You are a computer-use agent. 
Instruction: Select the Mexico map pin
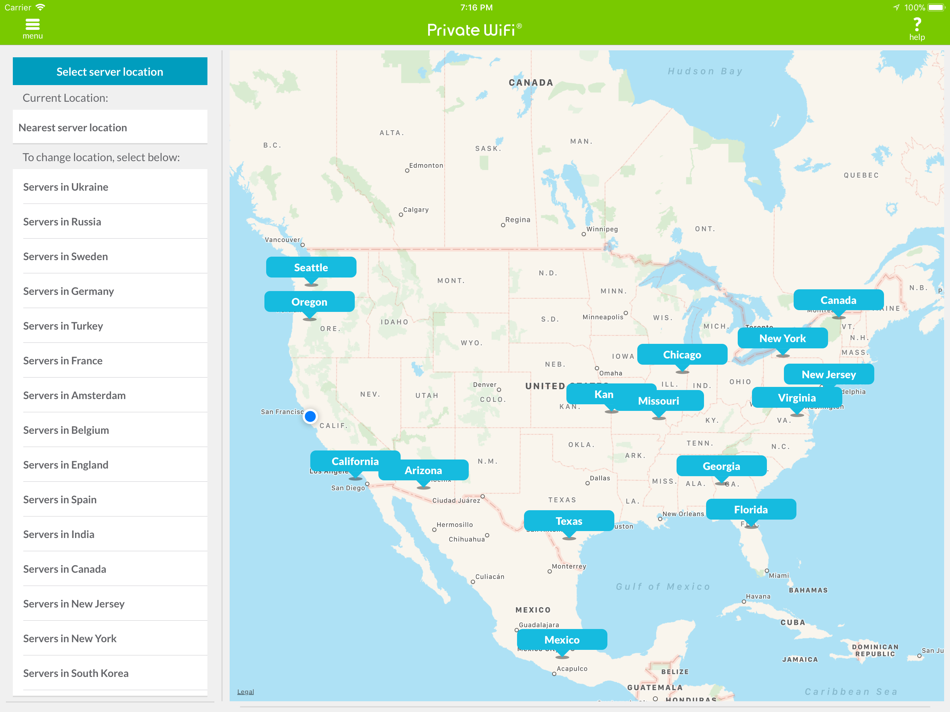pyautogui.click(x=562, y=640)
